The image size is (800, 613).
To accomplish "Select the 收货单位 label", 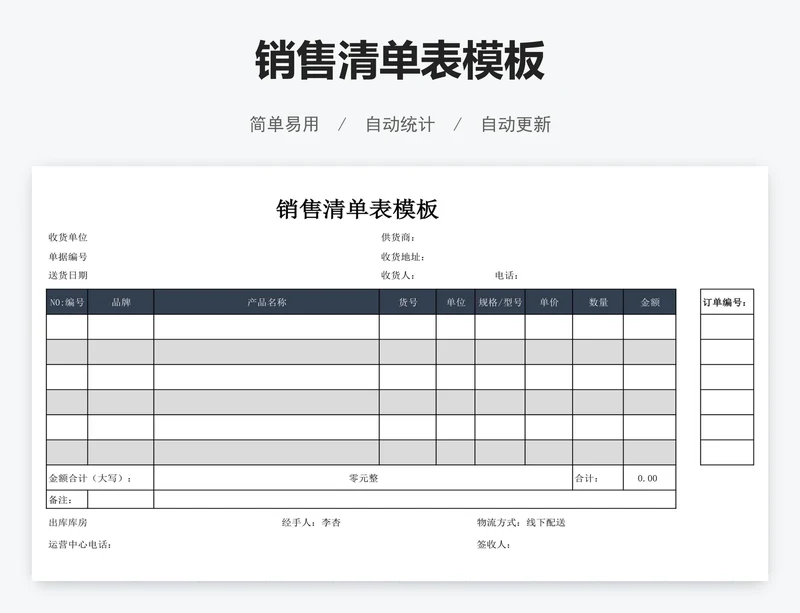I will tap(68, 237).
